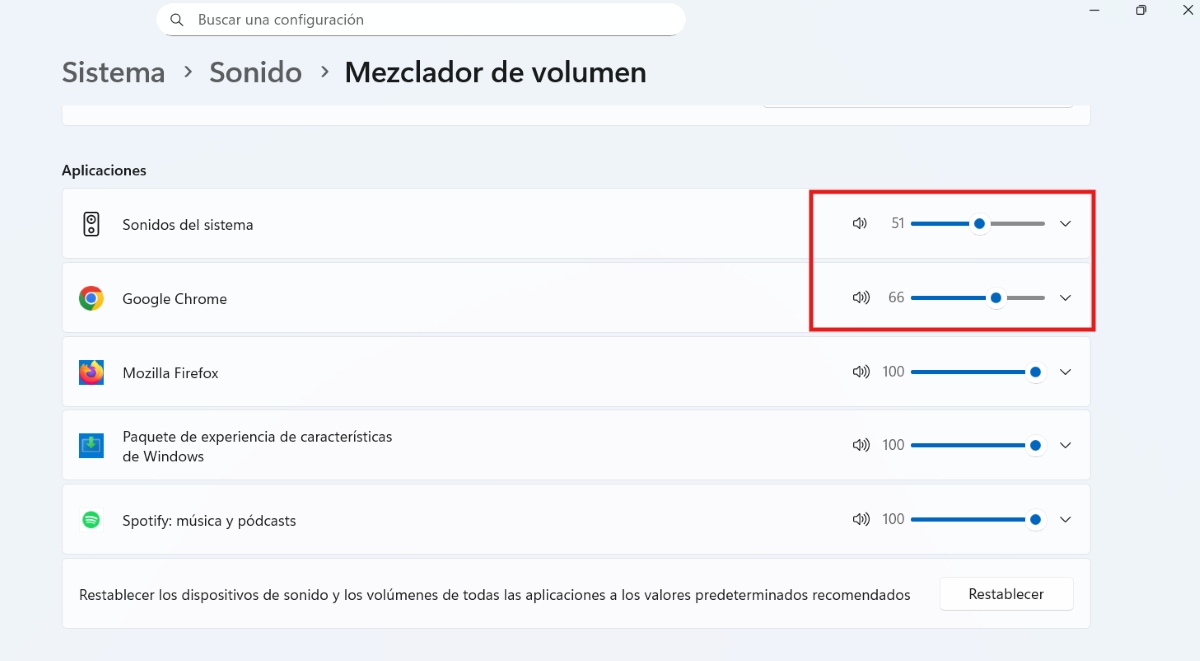Click the speaker icon next to Spotify's slider
This screenshot has height=661, width=1200.
coord(860,519)
